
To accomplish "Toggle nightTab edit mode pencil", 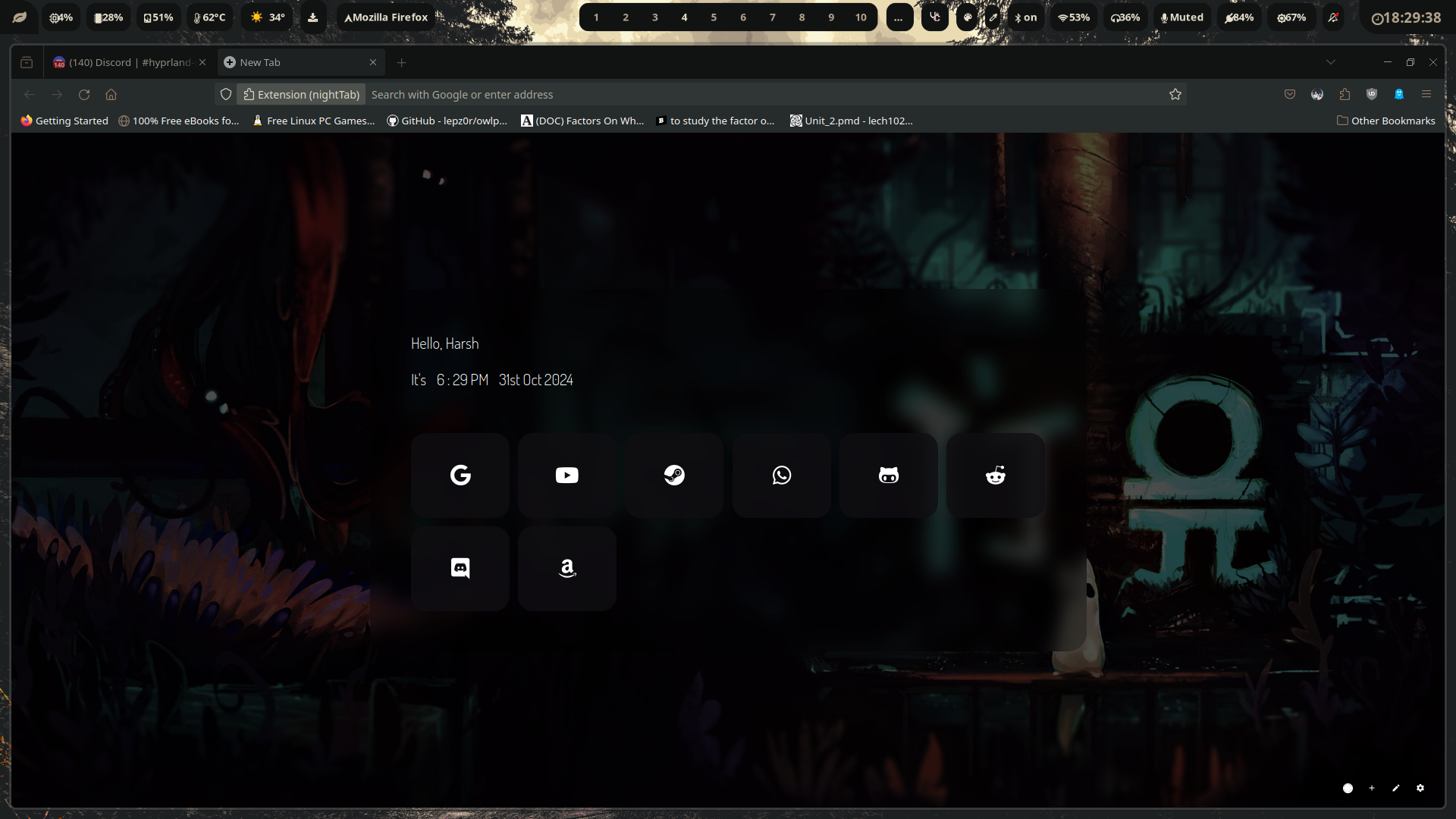I will tap(1395, 788).
